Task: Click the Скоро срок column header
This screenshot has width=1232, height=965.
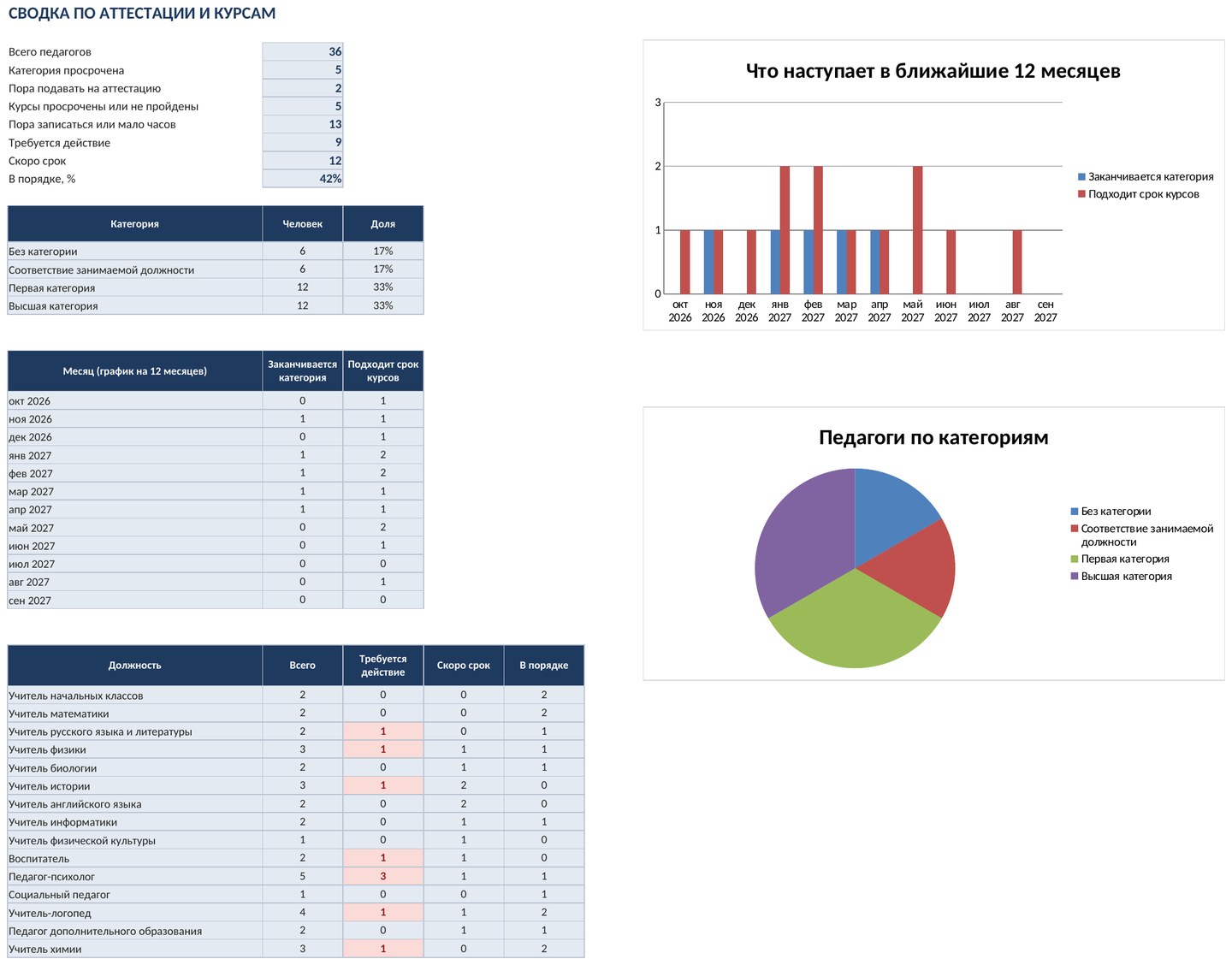Action: pyautogui.click(x=464, y=666)
